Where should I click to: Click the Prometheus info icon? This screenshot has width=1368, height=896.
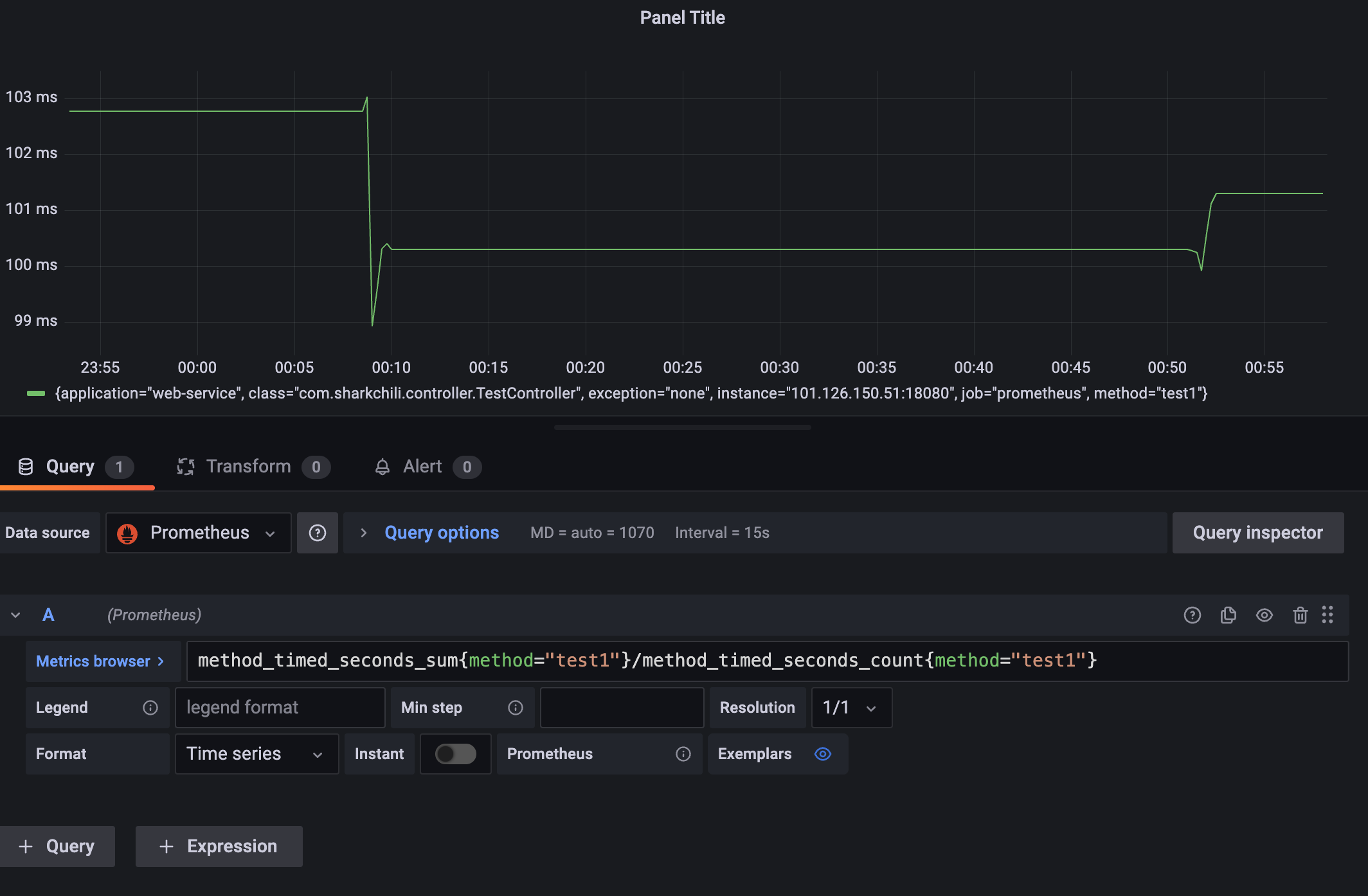pos(683,754)
